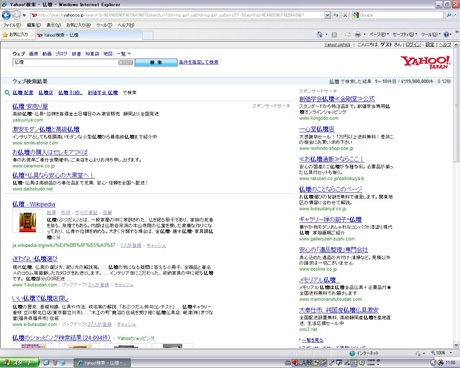Open the 一覧を見る link under sponsored ads
460x368 pixels.
313,340
